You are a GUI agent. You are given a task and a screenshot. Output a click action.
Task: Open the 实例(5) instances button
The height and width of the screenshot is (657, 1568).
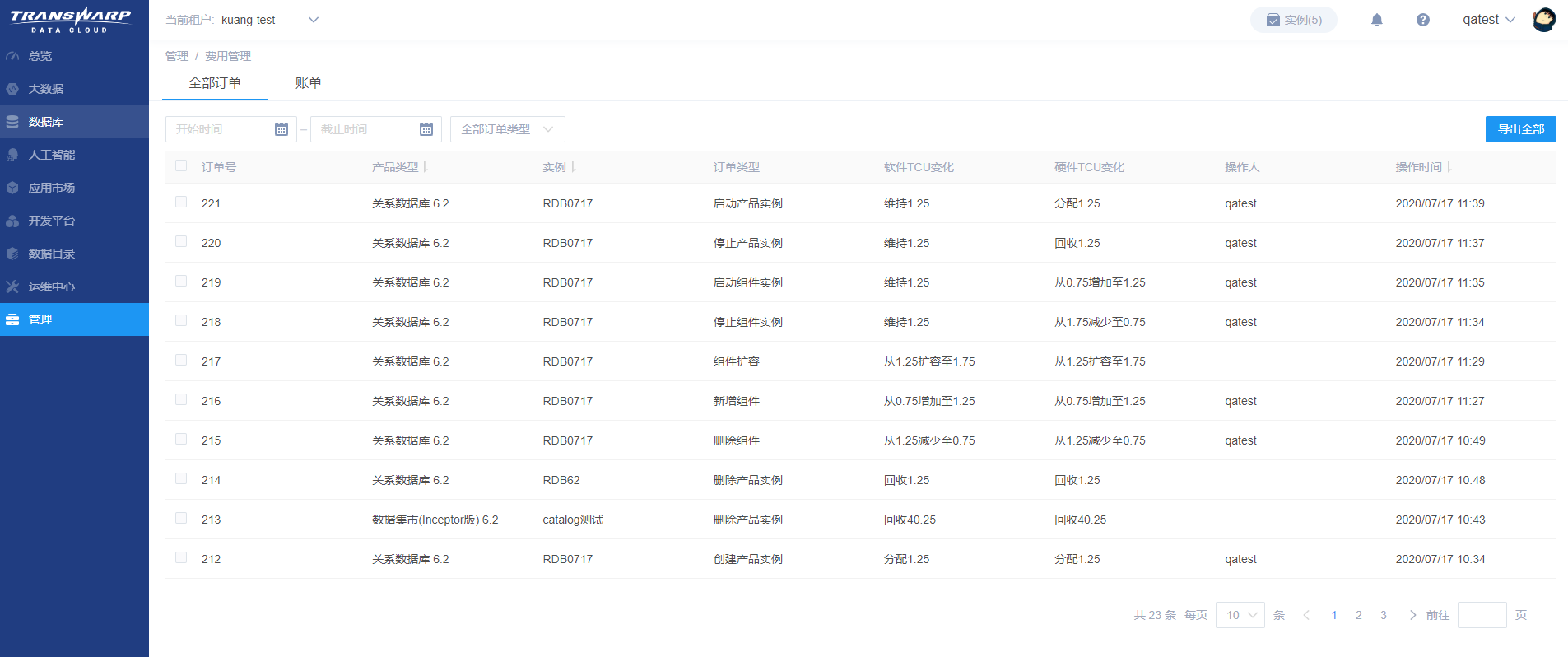coord(1294,20)
